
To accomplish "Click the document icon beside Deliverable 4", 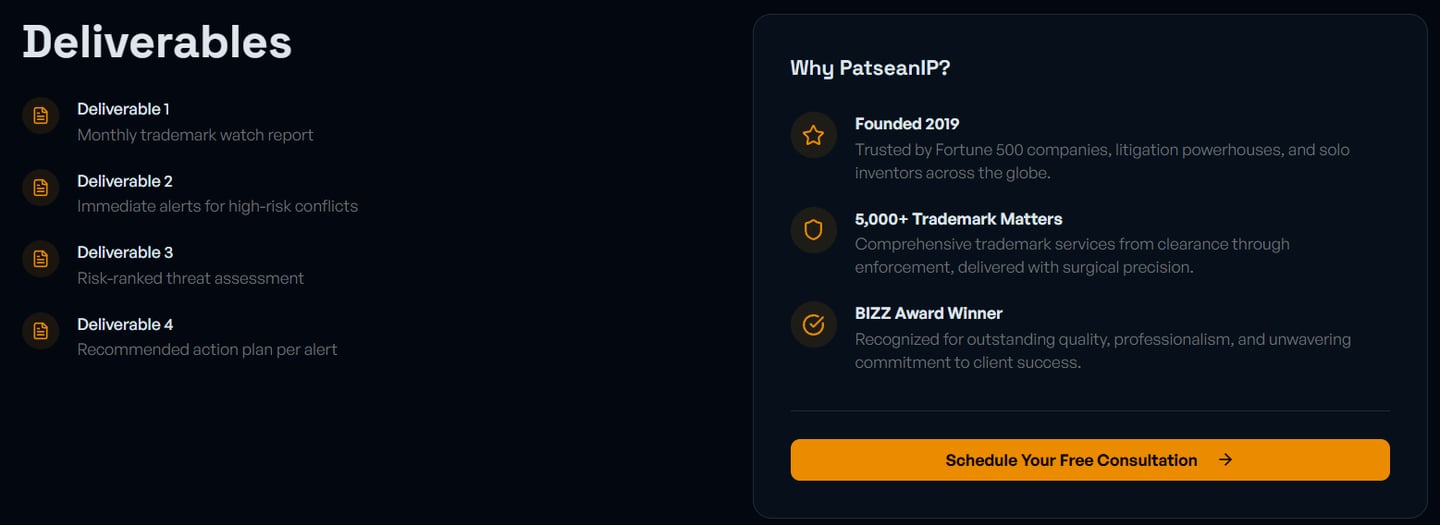I will click(x=41, y=331).
